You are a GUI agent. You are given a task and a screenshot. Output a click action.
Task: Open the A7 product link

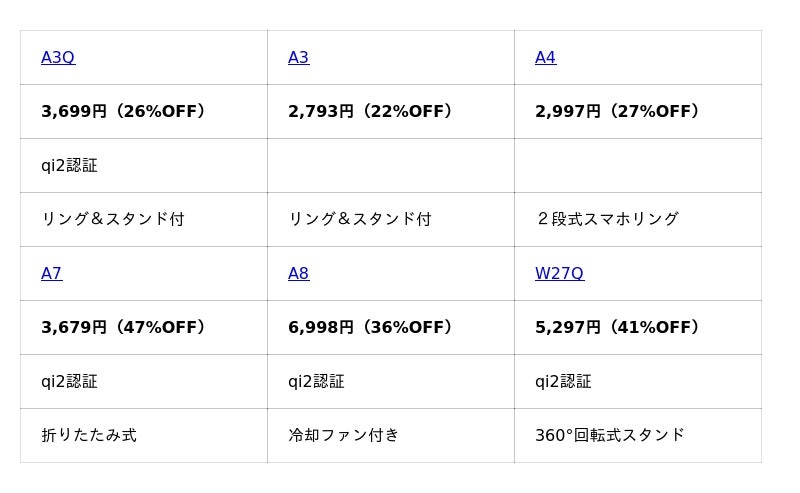(52, 274)
